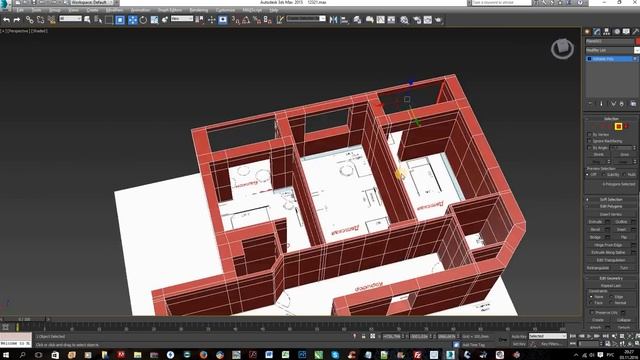
Task: Enable the By Vertex checkbox
Action: pyautogui.click(x=589, y=134)
